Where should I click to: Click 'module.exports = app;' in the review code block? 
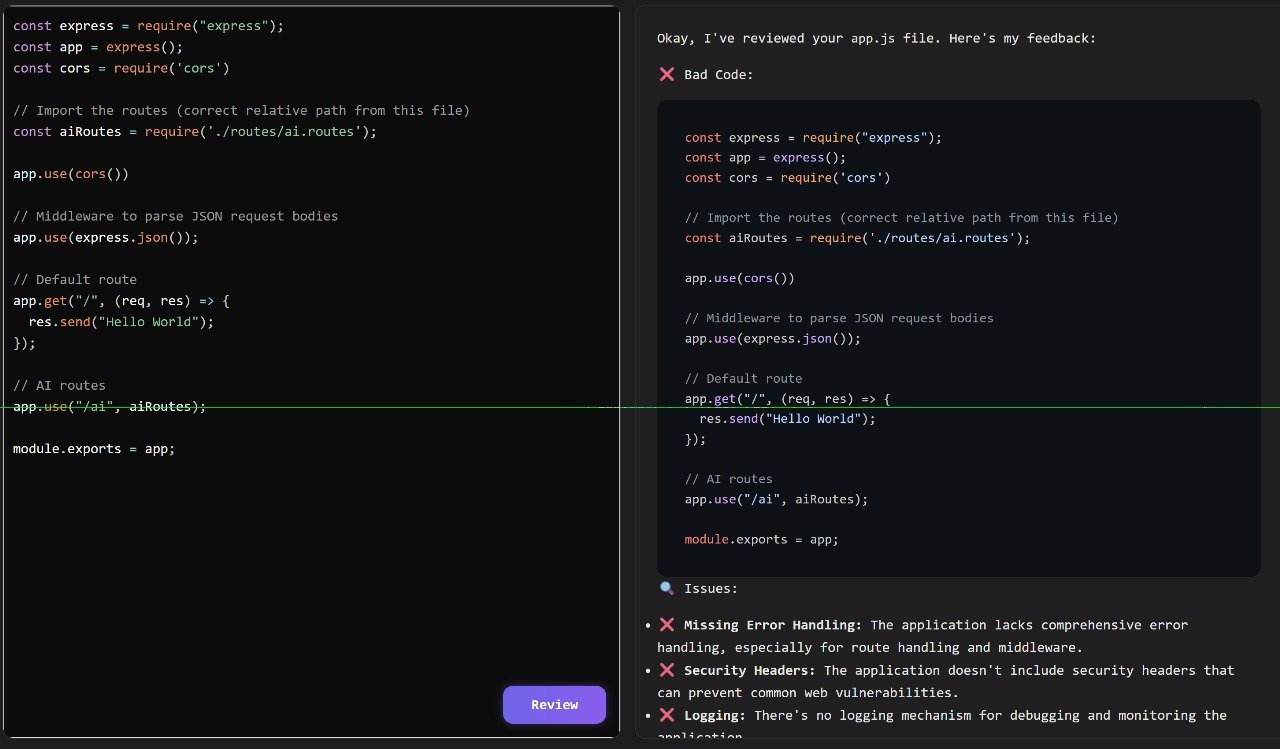762,539
